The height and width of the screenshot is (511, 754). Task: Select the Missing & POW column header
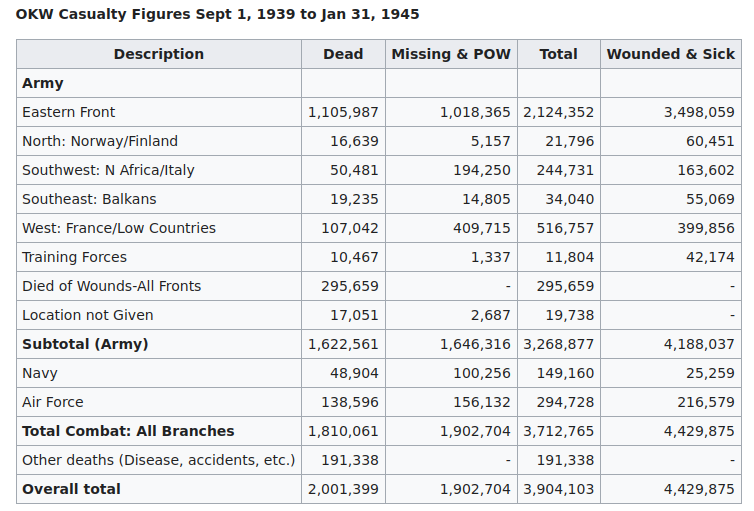point(451,54)
